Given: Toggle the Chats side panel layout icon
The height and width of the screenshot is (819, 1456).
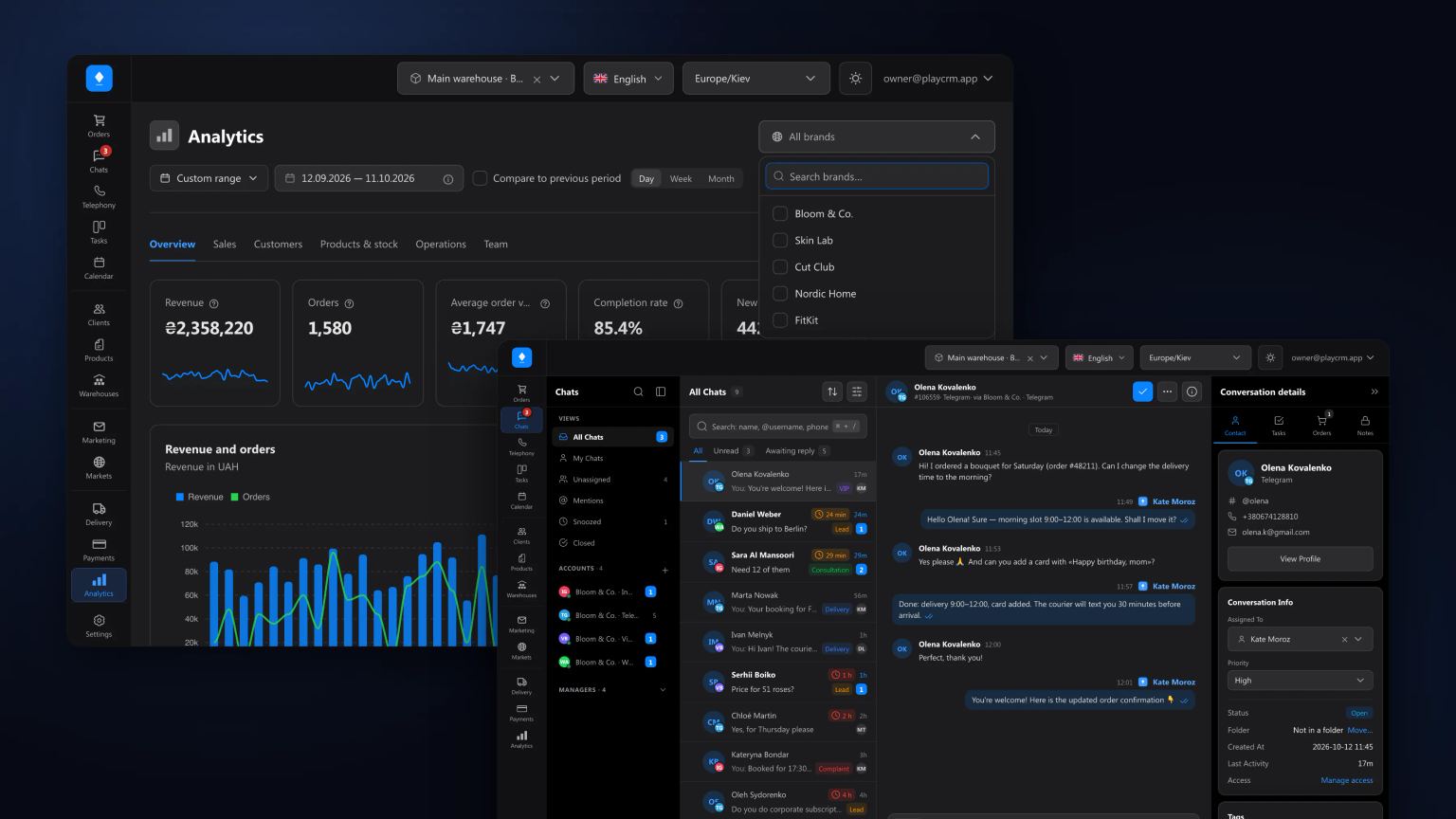Looking at the screenshot, I should (661, 391).
